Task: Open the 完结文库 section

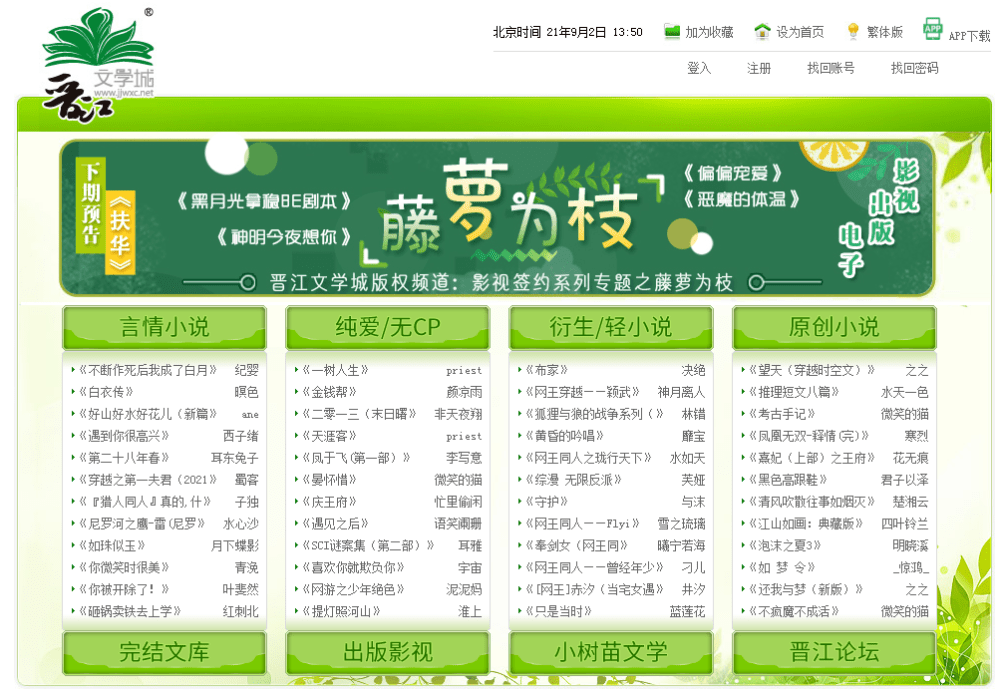Action: [x=165, y=652]
